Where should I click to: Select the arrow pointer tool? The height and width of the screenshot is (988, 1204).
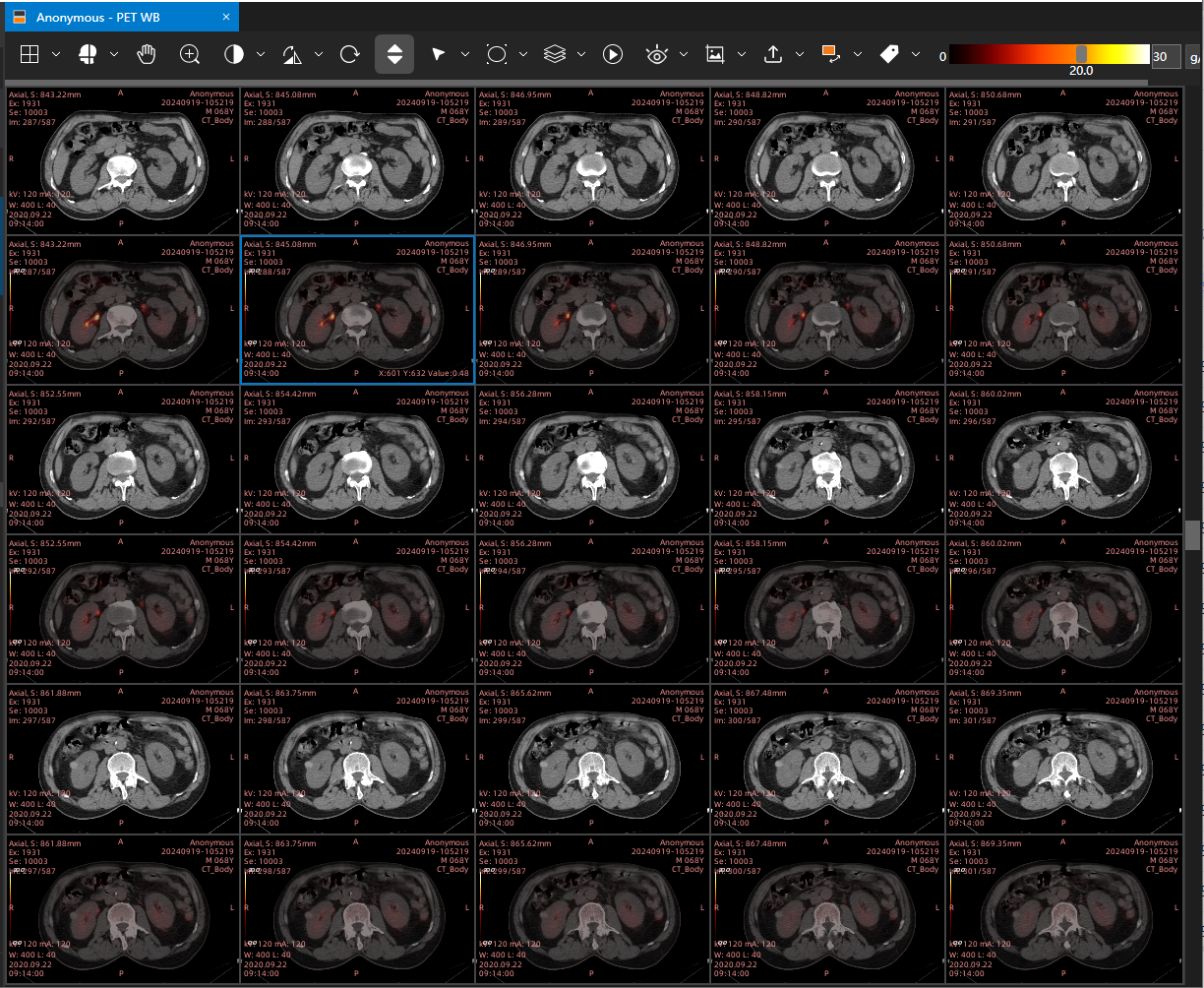pos(439,54)
